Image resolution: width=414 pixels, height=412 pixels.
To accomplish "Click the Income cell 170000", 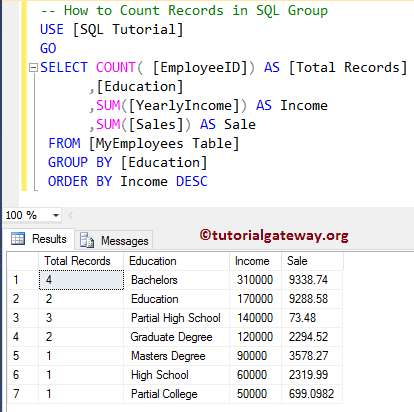I will click(256, 299).
